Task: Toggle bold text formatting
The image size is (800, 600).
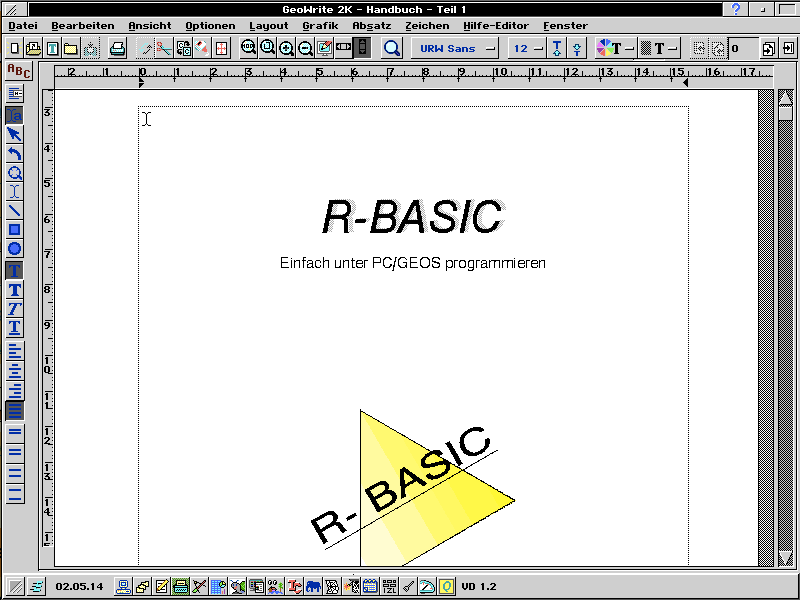Action: pos(15,290)
